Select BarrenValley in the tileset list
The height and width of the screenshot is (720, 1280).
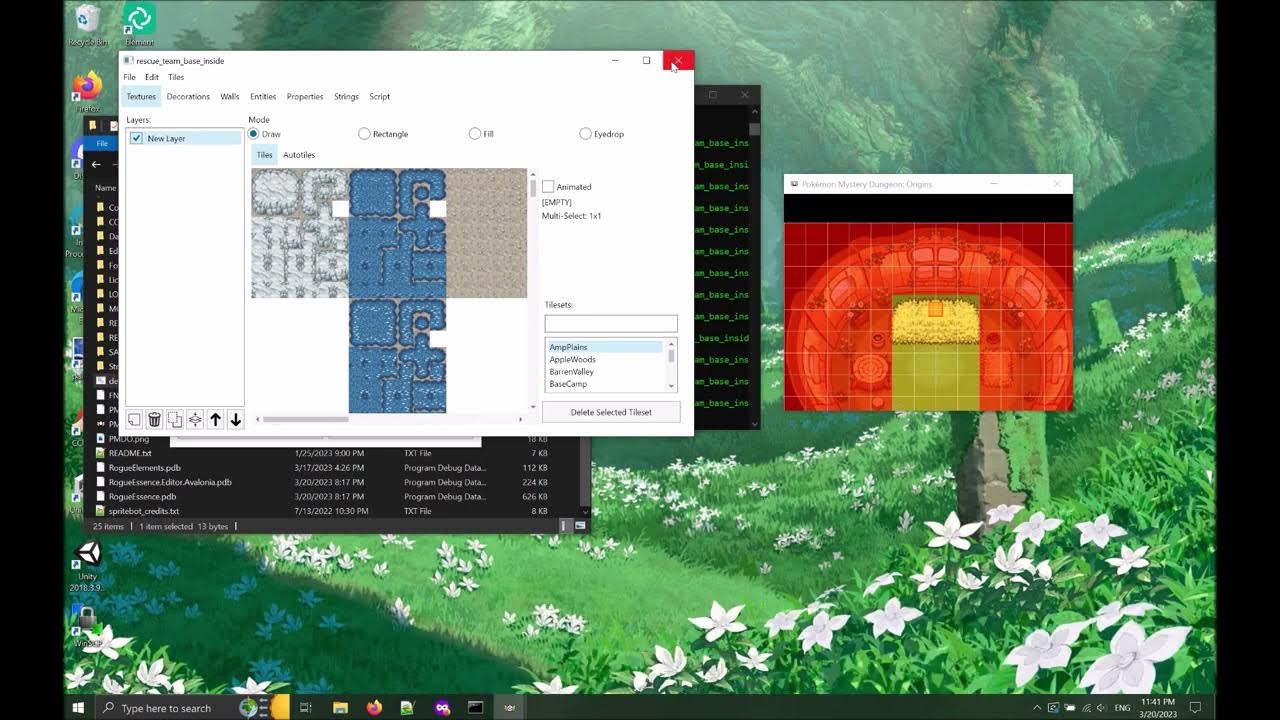click(x=605, y=372)
